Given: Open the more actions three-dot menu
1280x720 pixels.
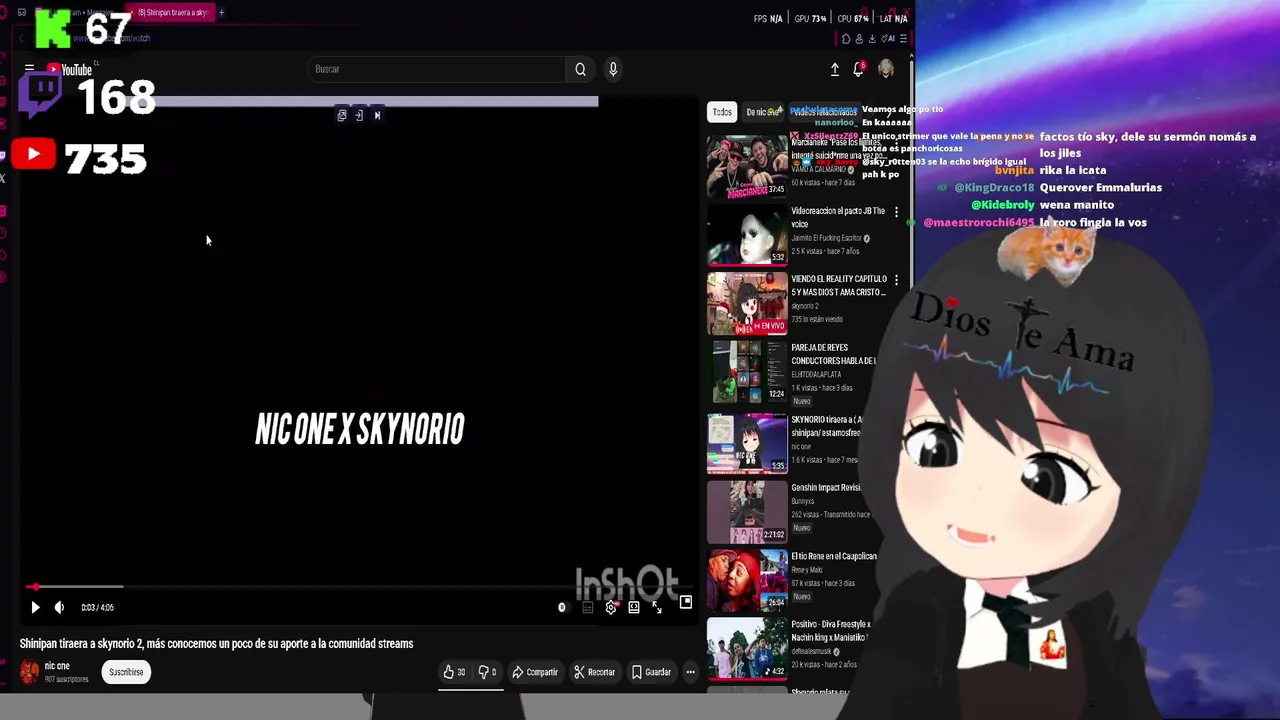Looking at the screenshot, I should (690, 672).
